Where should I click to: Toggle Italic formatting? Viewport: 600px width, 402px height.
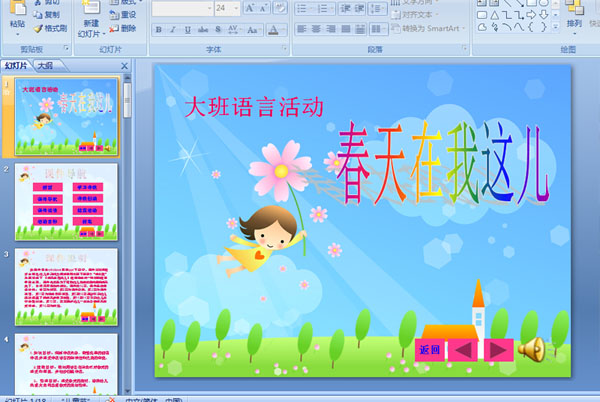173,29
